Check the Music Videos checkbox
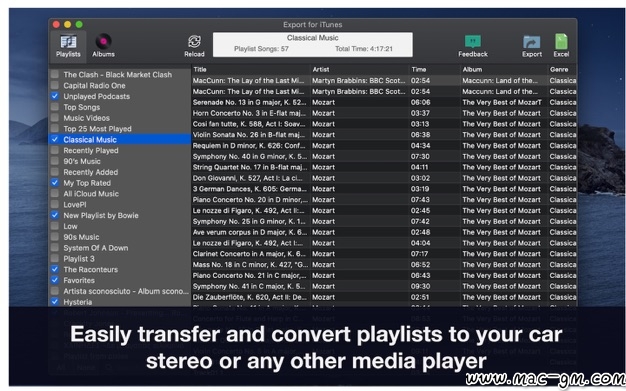This screenshot has height=391, width=626. click(55, 117)
